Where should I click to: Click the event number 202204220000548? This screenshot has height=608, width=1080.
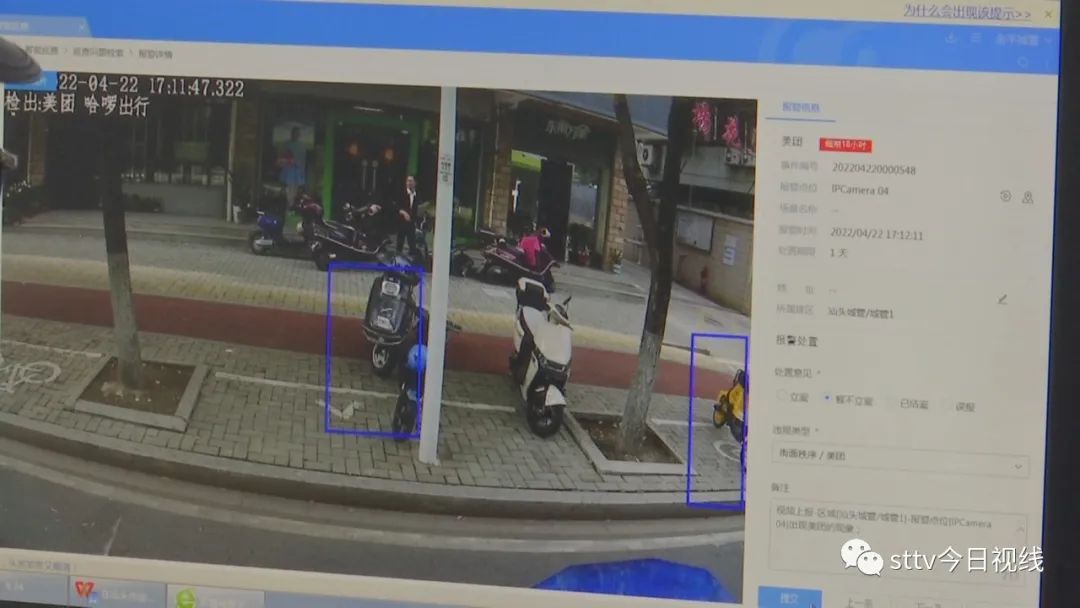tap(873, 169)
